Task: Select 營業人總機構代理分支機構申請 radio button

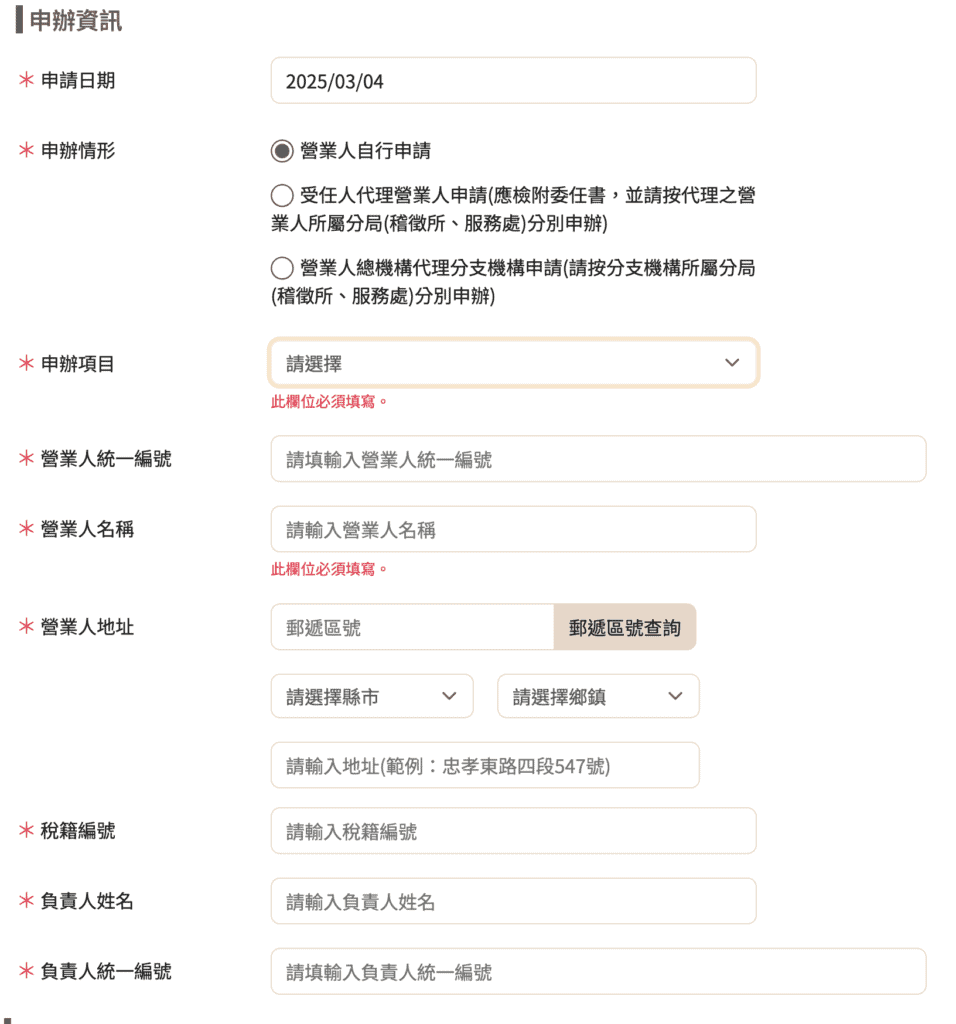Action: pyautogui.click(x=281, y=268)
